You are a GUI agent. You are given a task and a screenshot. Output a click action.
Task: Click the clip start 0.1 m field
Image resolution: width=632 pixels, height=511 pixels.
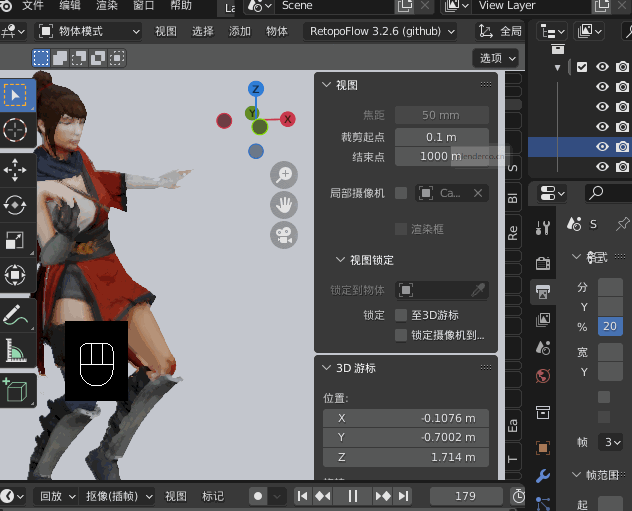tap(442, 137)
